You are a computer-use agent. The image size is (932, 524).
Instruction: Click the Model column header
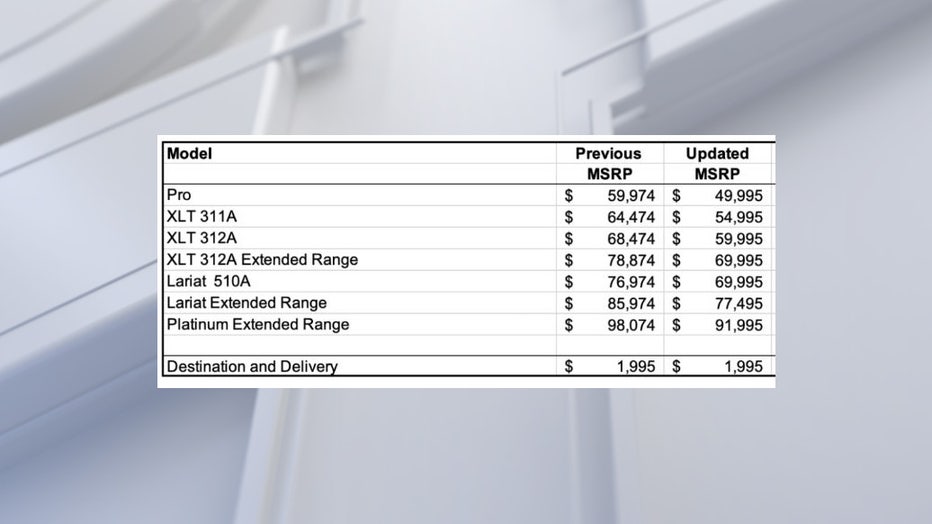tap(190, 154)
